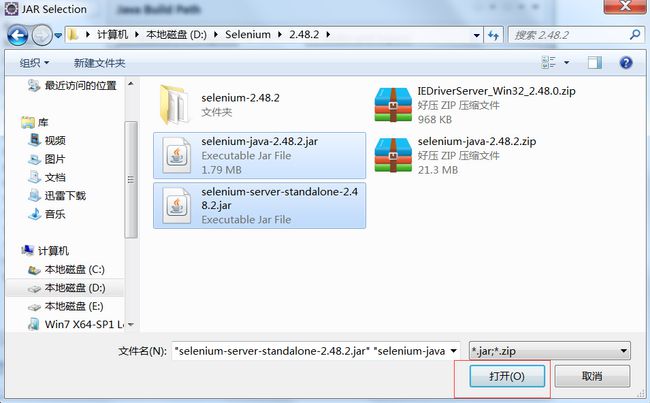Click the greyed forward navigation arrow
The height and width of the screenshot is (403, 650).
[42, 35]
